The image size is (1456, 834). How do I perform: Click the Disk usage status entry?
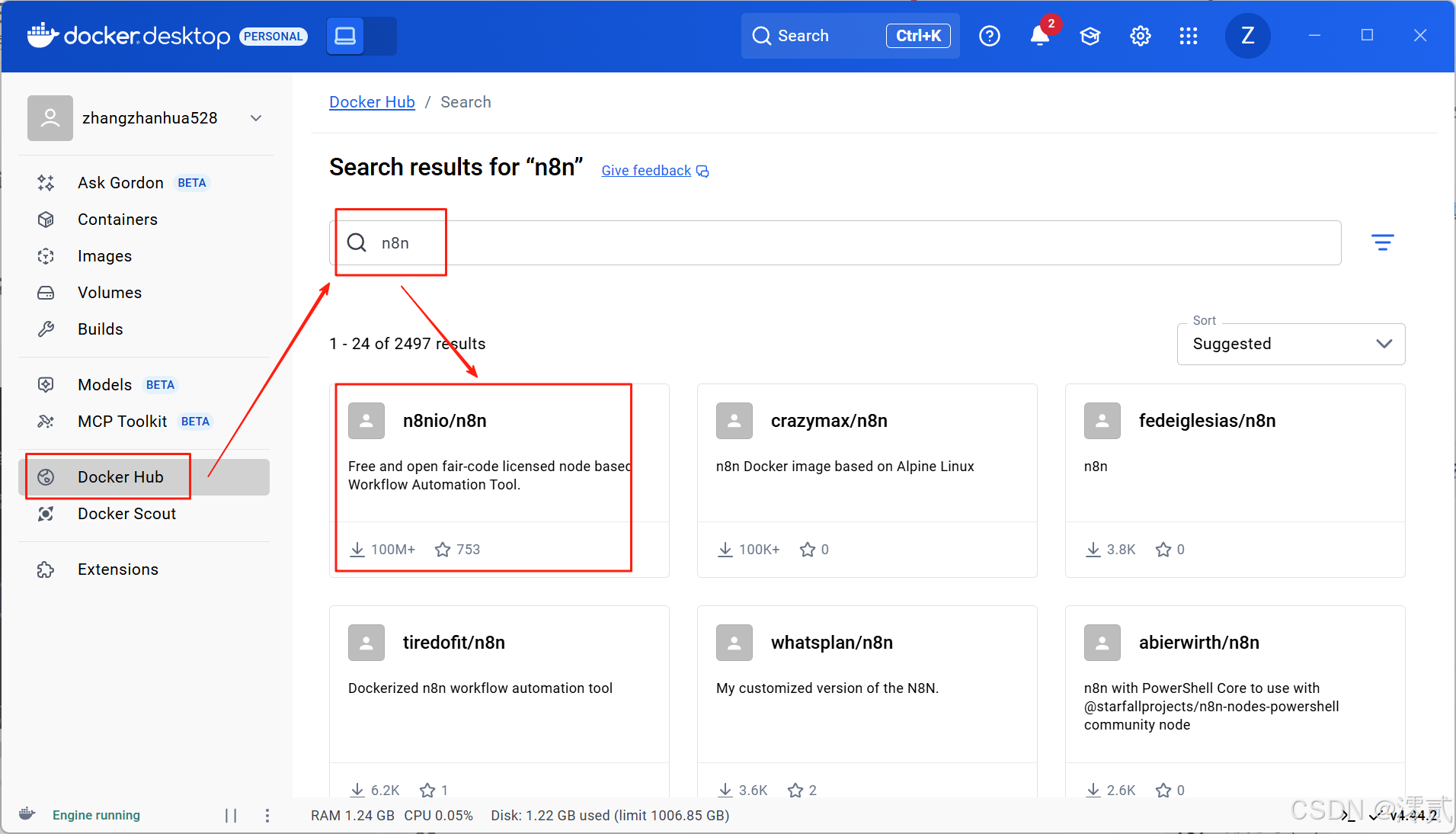[610, 816]
